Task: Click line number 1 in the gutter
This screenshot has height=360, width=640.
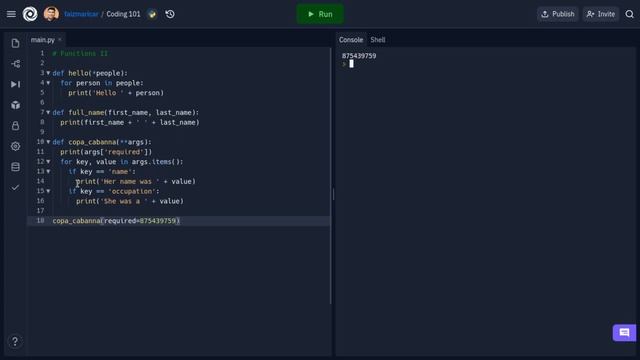Action: click(x=42, y=53)
